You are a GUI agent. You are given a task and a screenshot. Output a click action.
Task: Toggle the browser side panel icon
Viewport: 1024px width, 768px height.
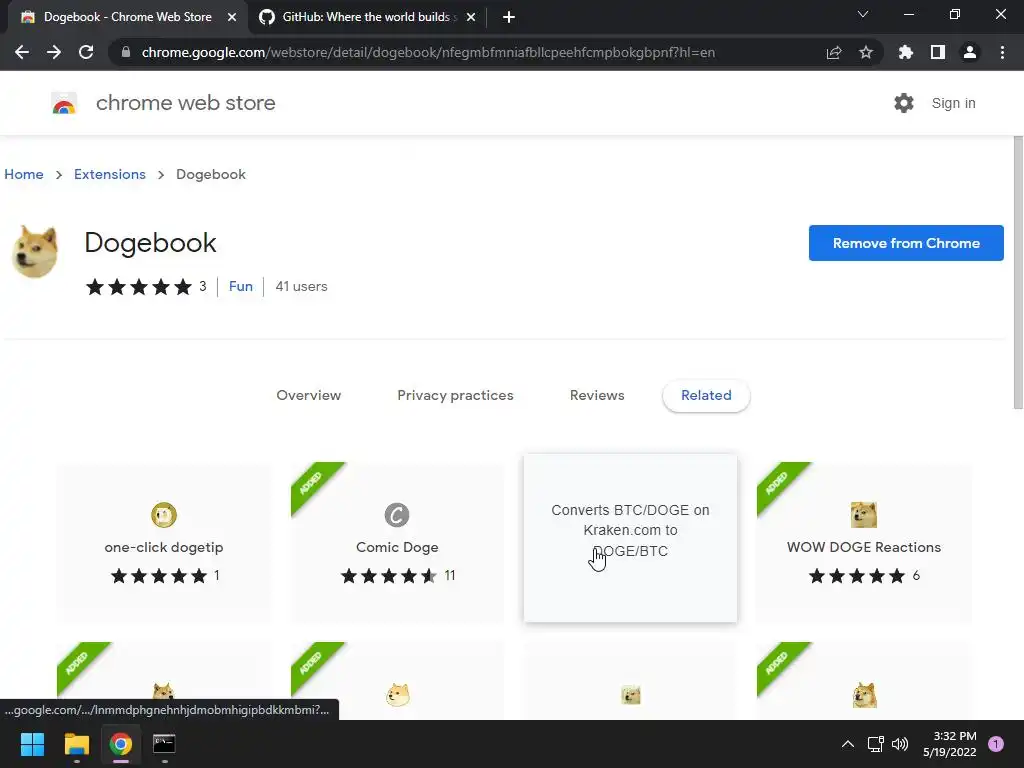938,52
